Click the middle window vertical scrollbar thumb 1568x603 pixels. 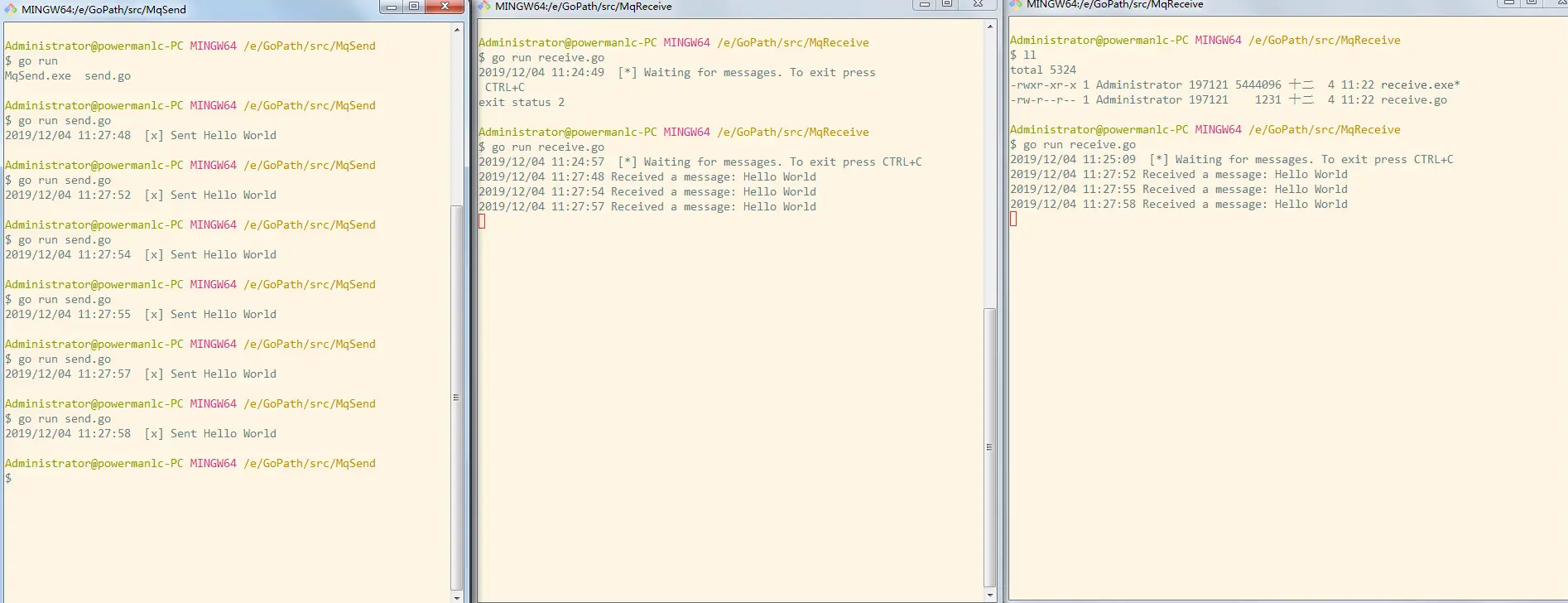point(989,447)
